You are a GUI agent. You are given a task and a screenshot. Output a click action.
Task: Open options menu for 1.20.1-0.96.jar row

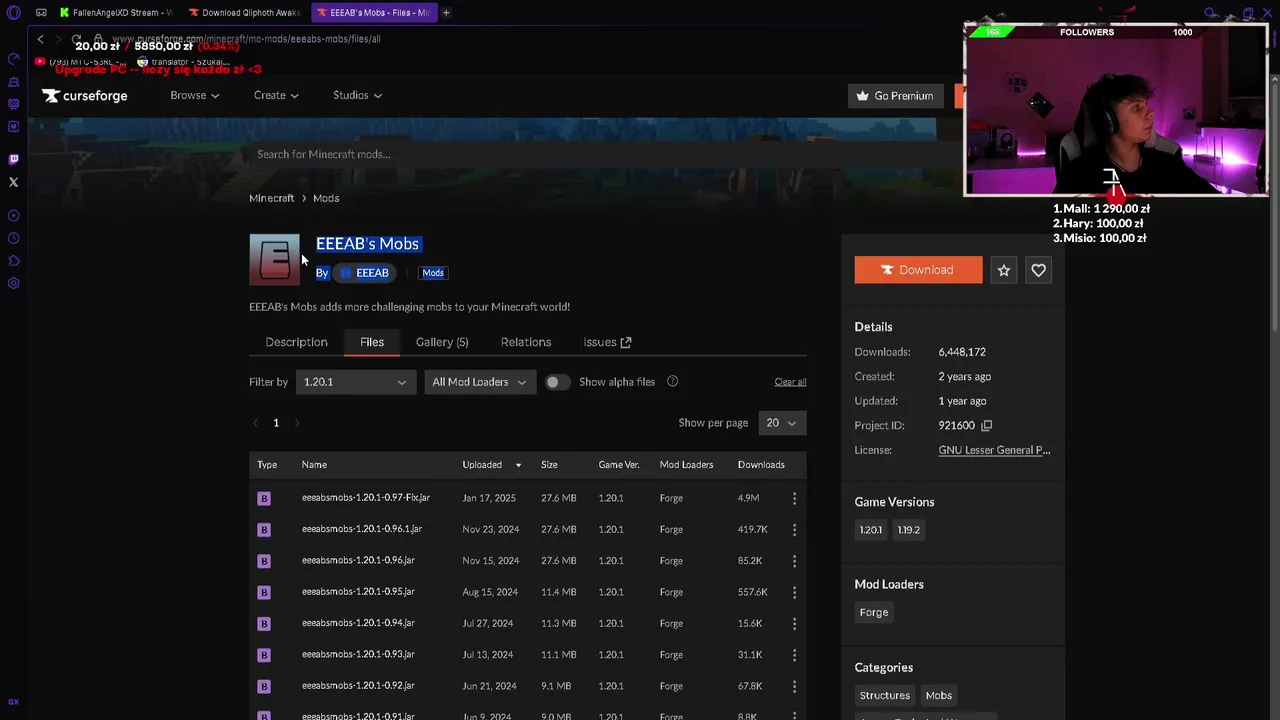794,561
